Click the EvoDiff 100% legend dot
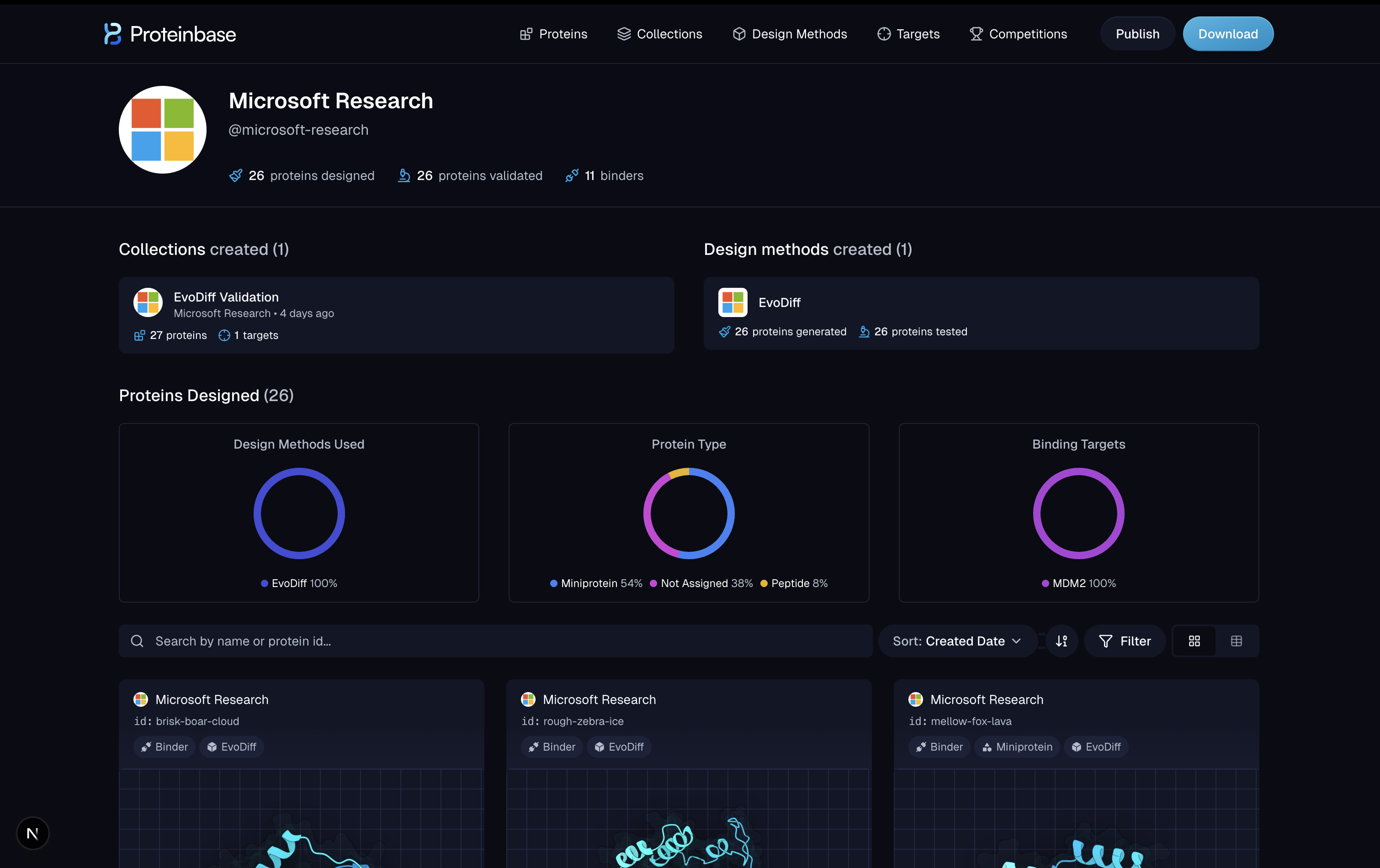This screenshot has width=1380, height=868. click(x=264, y=583)
